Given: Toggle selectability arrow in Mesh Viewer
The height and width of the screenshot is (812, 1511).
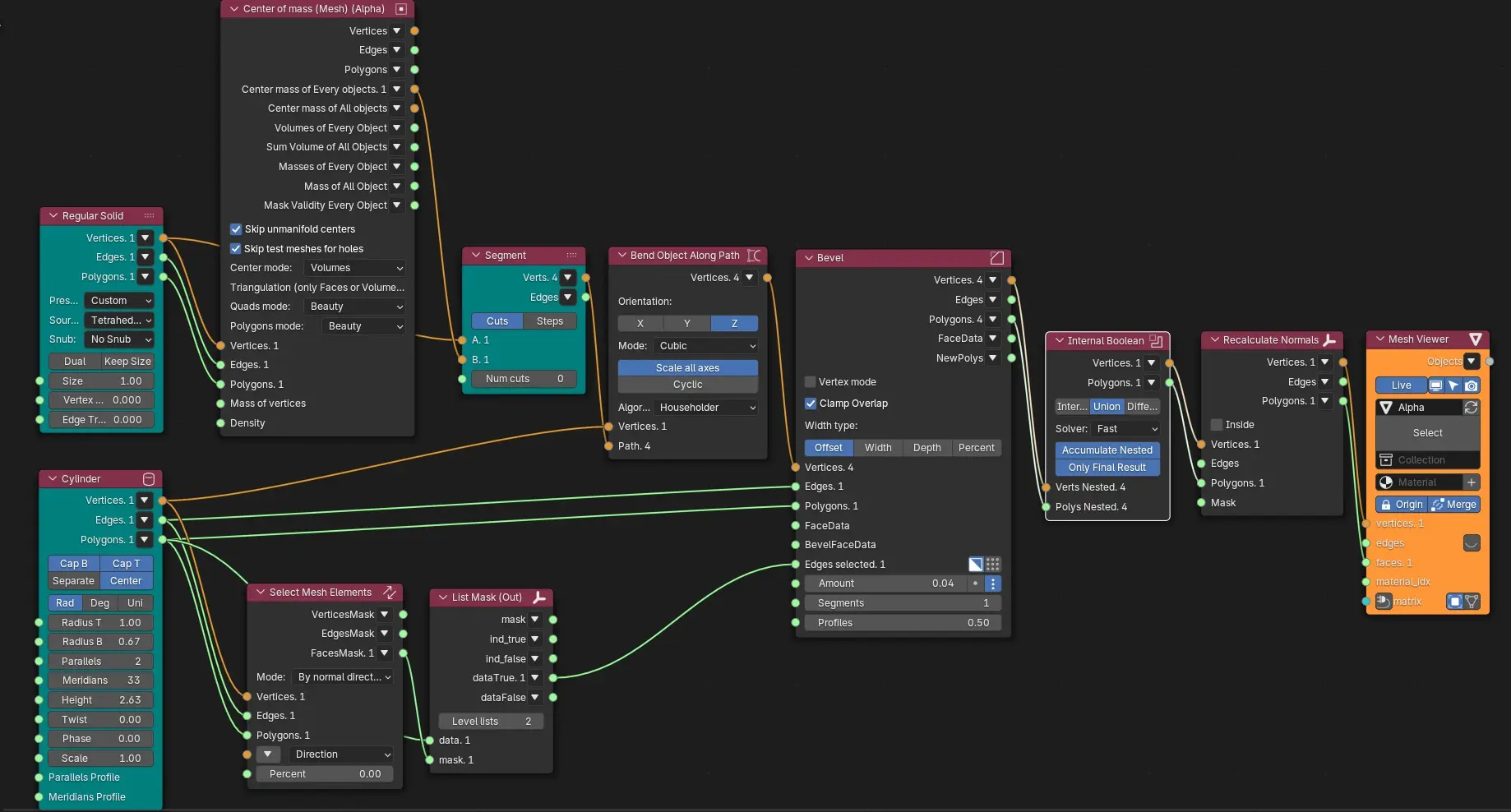Looking at the screenshot, I should 1453,385.
